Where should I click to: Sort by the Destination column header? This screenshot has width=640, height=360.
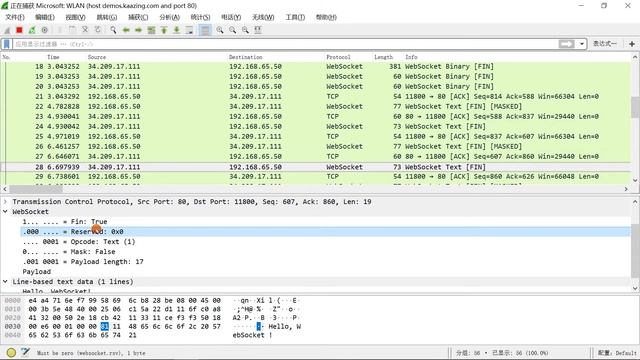pyautogui.click(x=245, y=57)
